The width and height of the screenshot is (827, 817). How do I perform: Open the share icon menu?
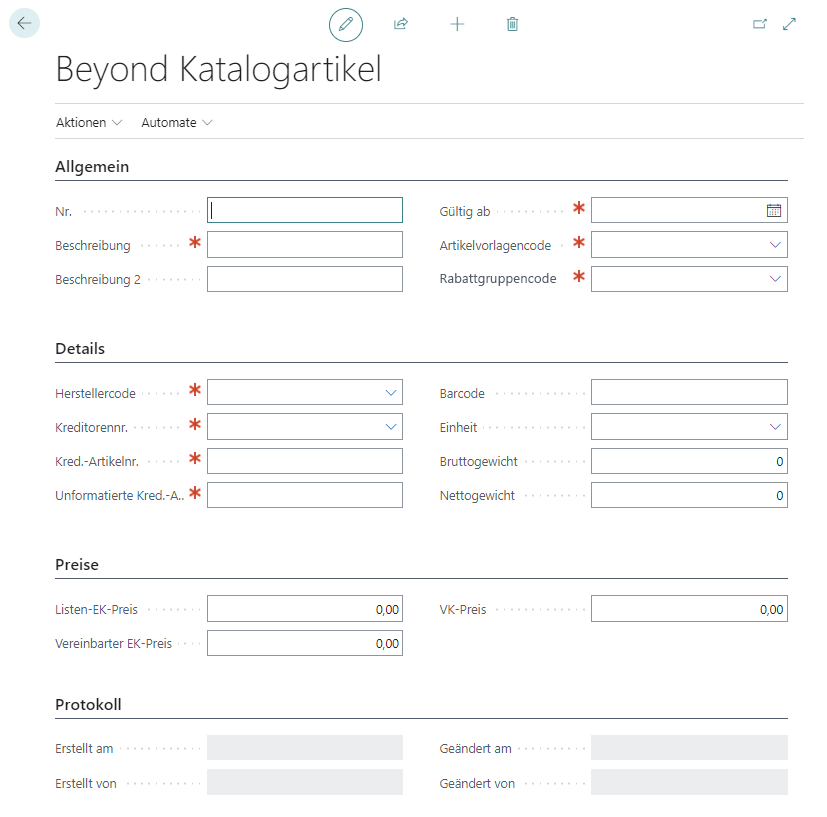401,24
